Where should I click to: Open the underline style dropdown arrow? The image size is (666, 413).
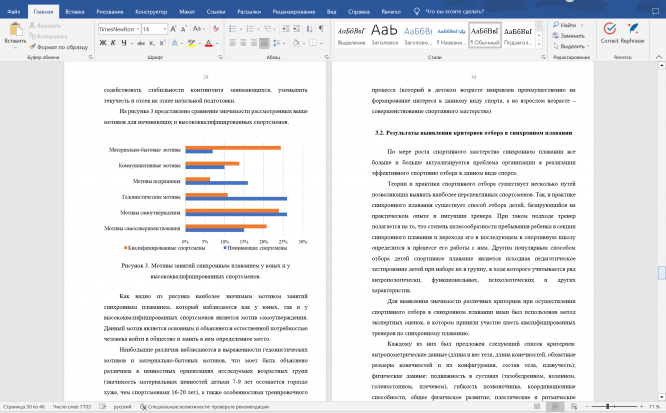[x=132, y=43]
